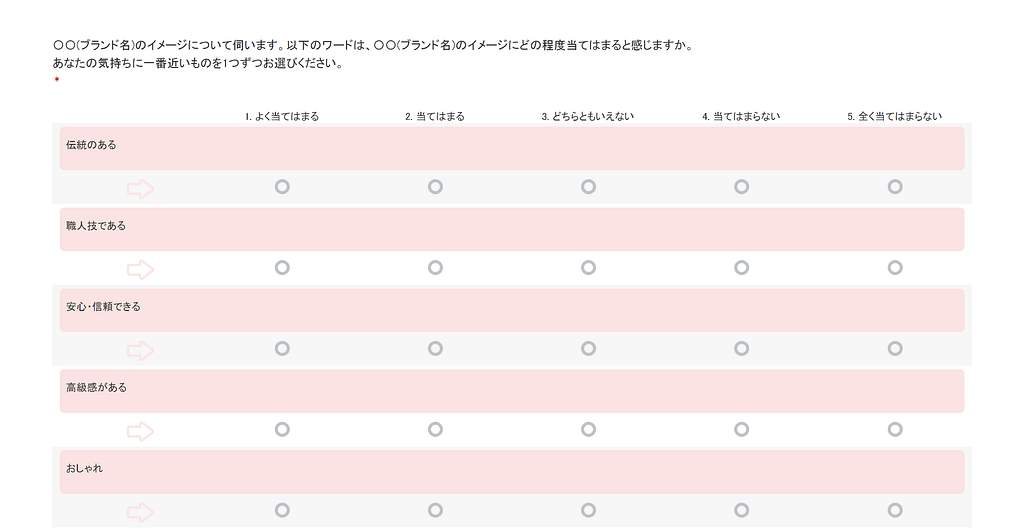Screen dimensions: 1024x531
Task: Select '当てはまる' for 安心・信頼できる
Action: (x=435, y=348)
